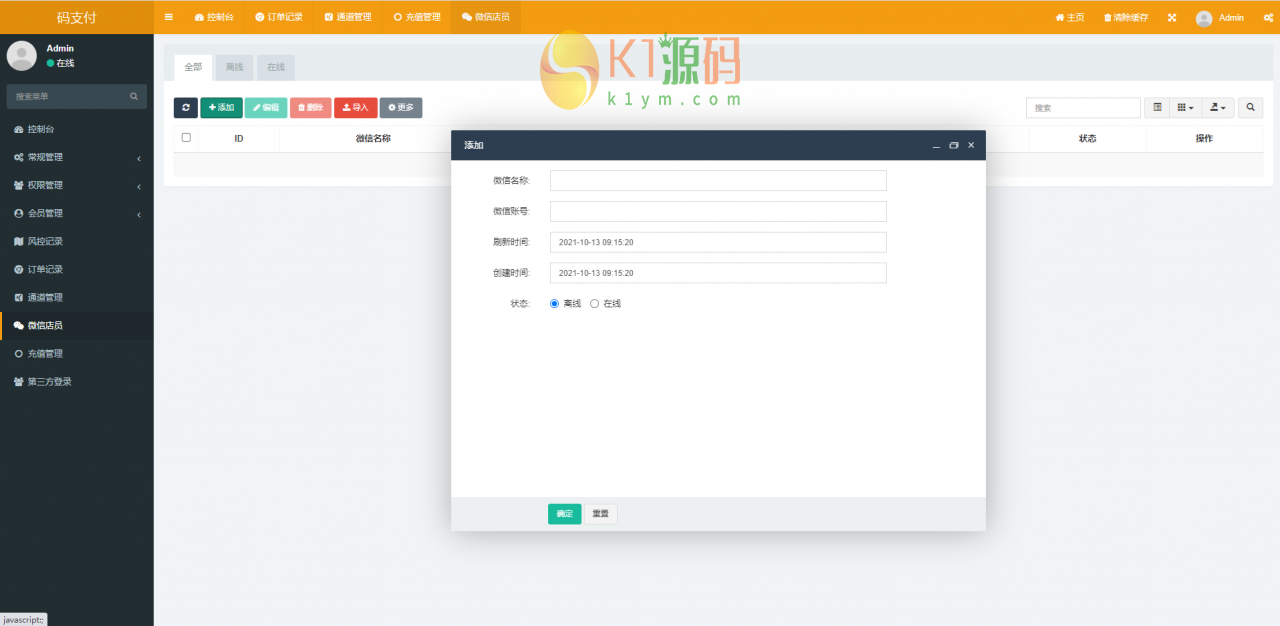Click the refresh icon in the toolbar
1280x626 pixels.
[185, 108]
